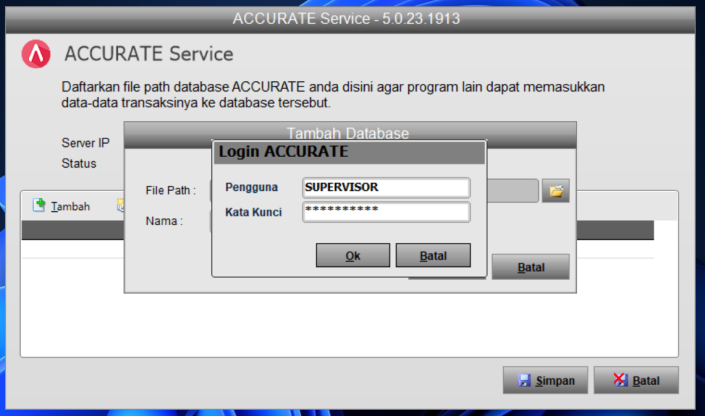705x416 pixels.
Task: Click the Batal button with red X icon
Action: (636, 380)
